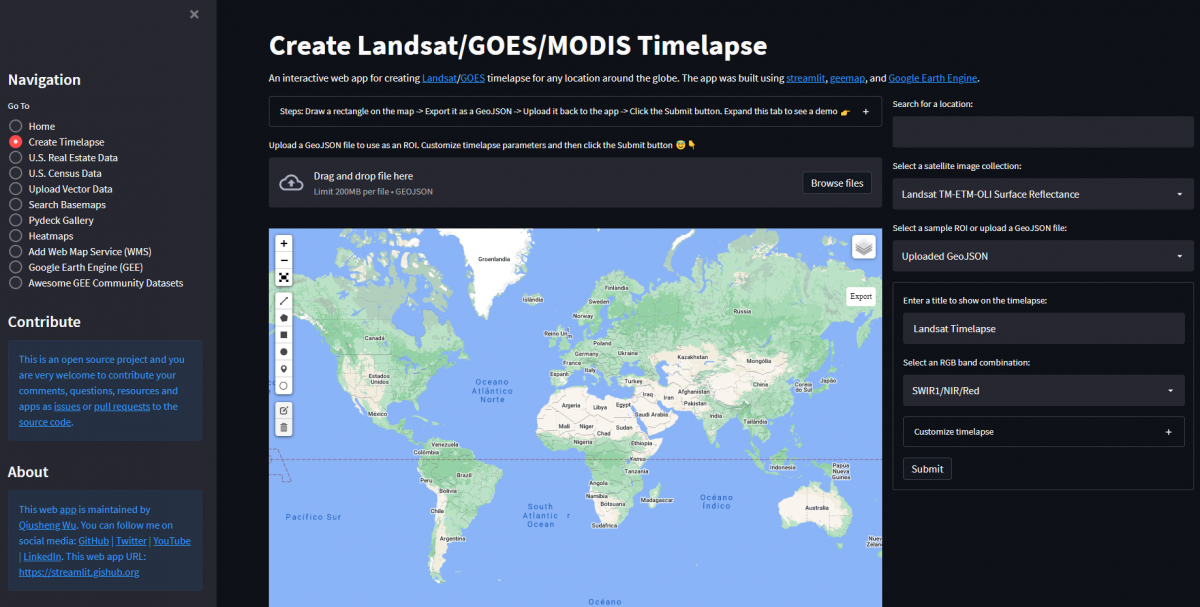Open the pull requests link
The height and width of the screenshot is (607, 1200).
122,407
